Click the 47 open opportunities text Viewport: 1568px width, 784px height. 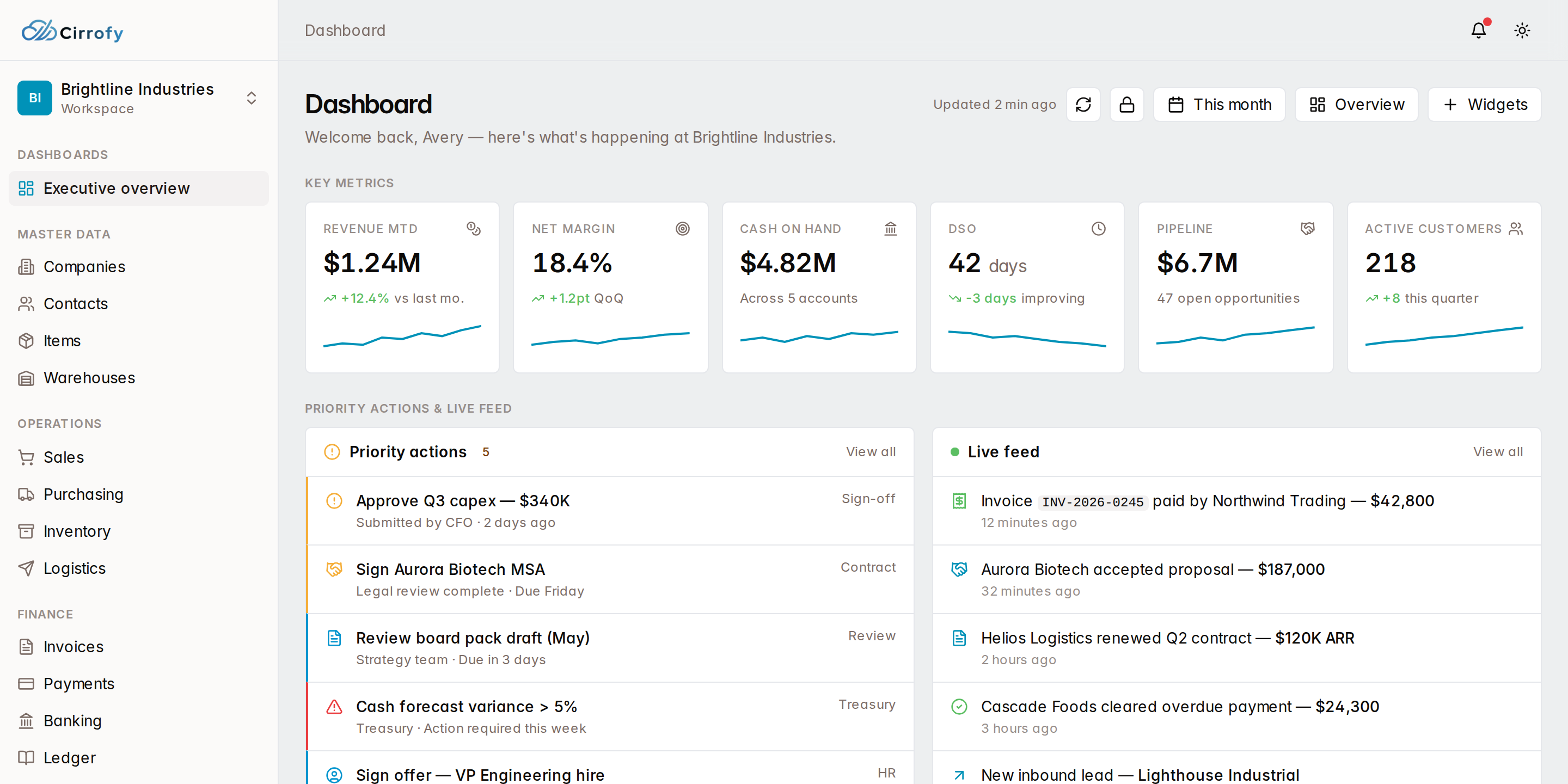click(x=1228, y=298)
